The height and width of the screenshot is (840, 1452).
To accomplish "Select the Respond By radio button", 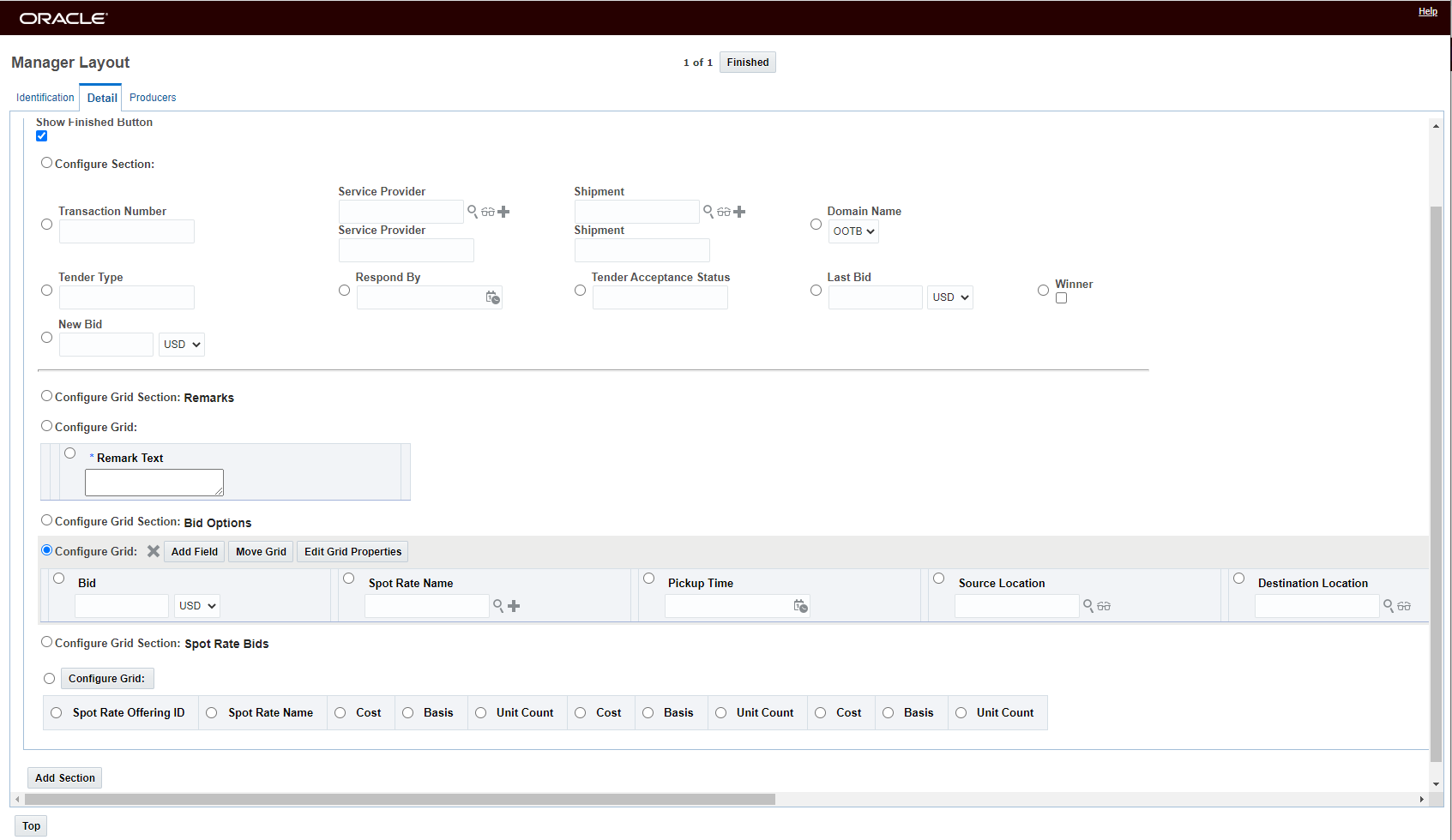I will point(345,291).
